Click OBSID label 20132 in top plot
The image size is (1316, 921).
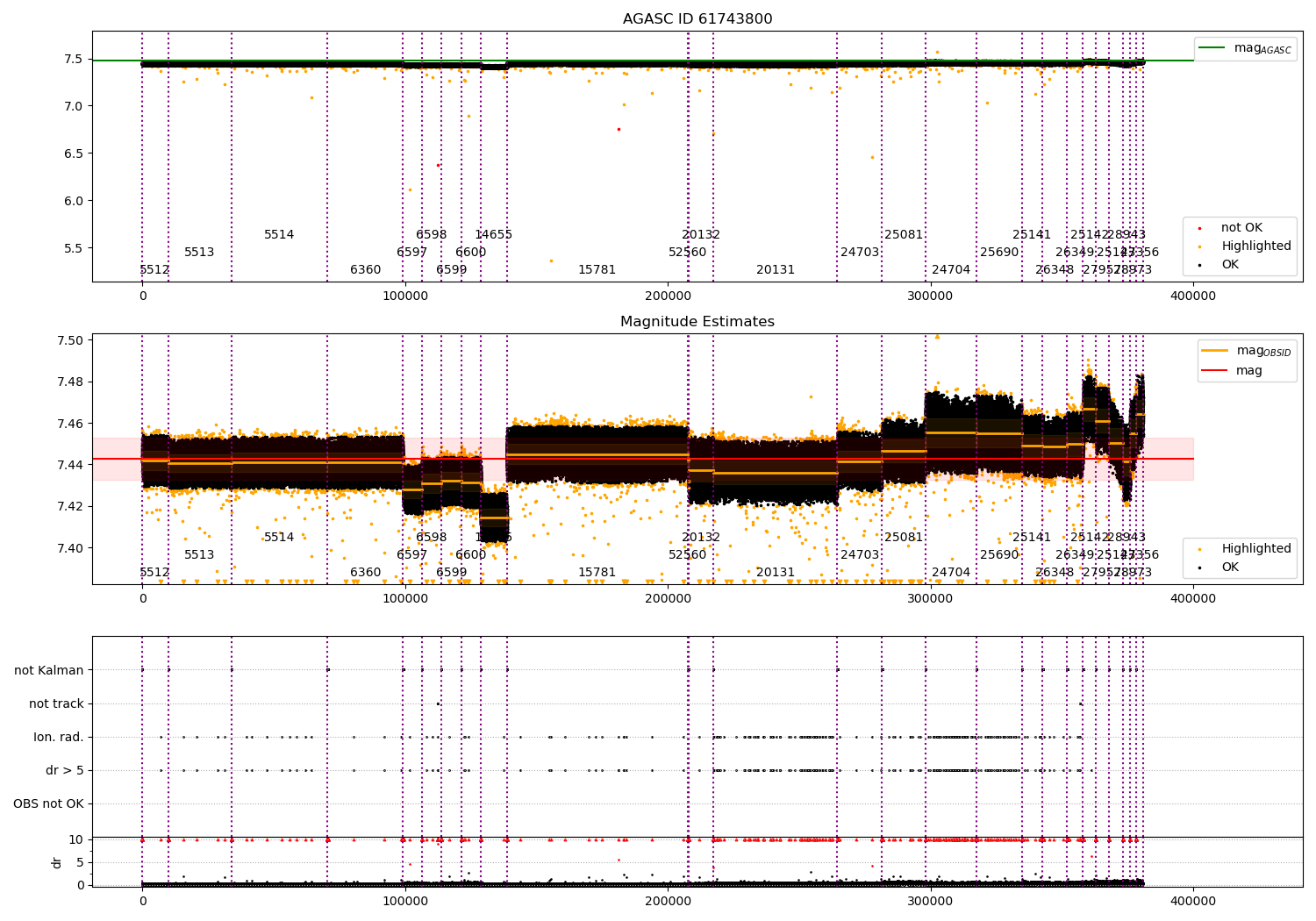tap(701, 234)
